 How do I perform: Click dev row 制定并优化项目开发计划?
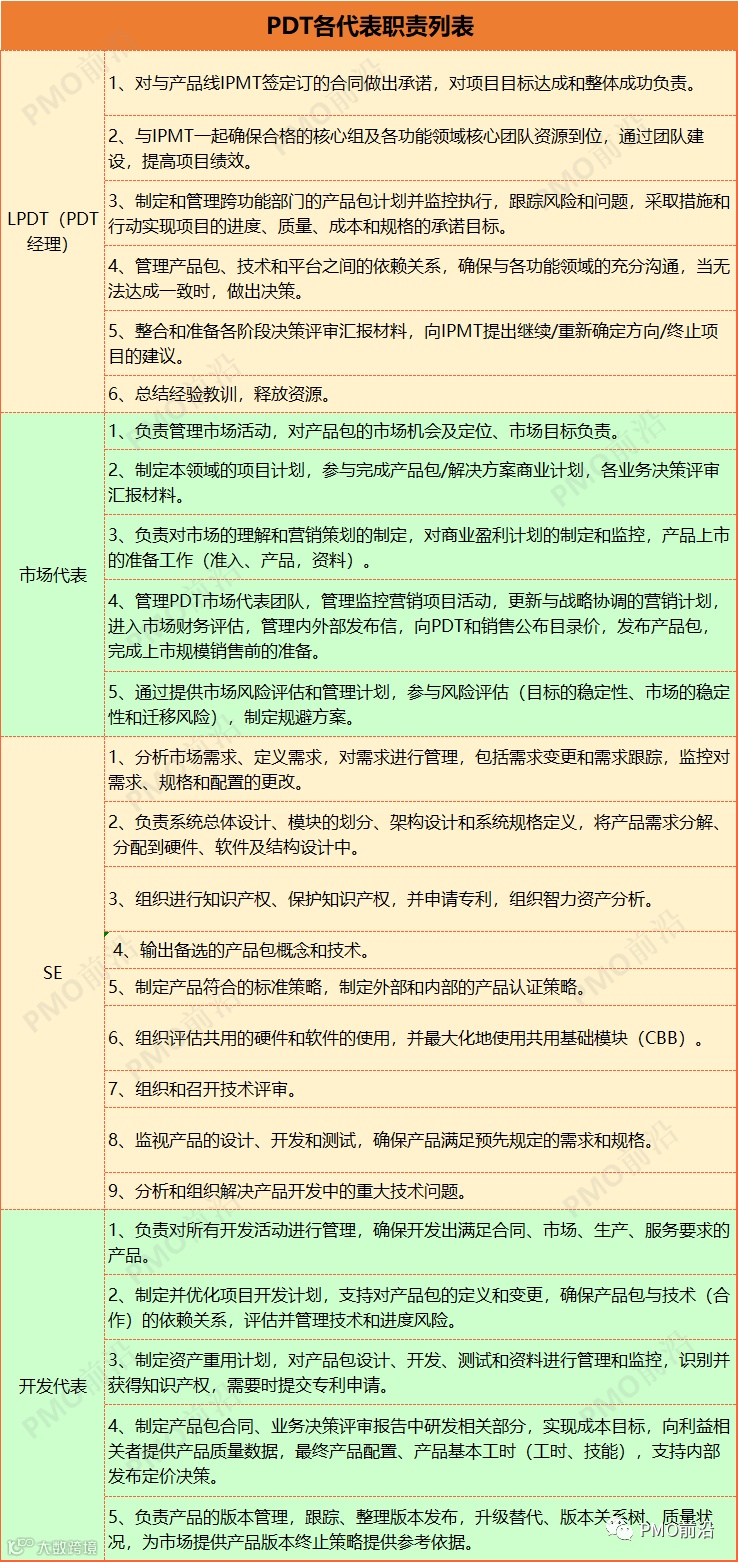(x=420, y=1307)
